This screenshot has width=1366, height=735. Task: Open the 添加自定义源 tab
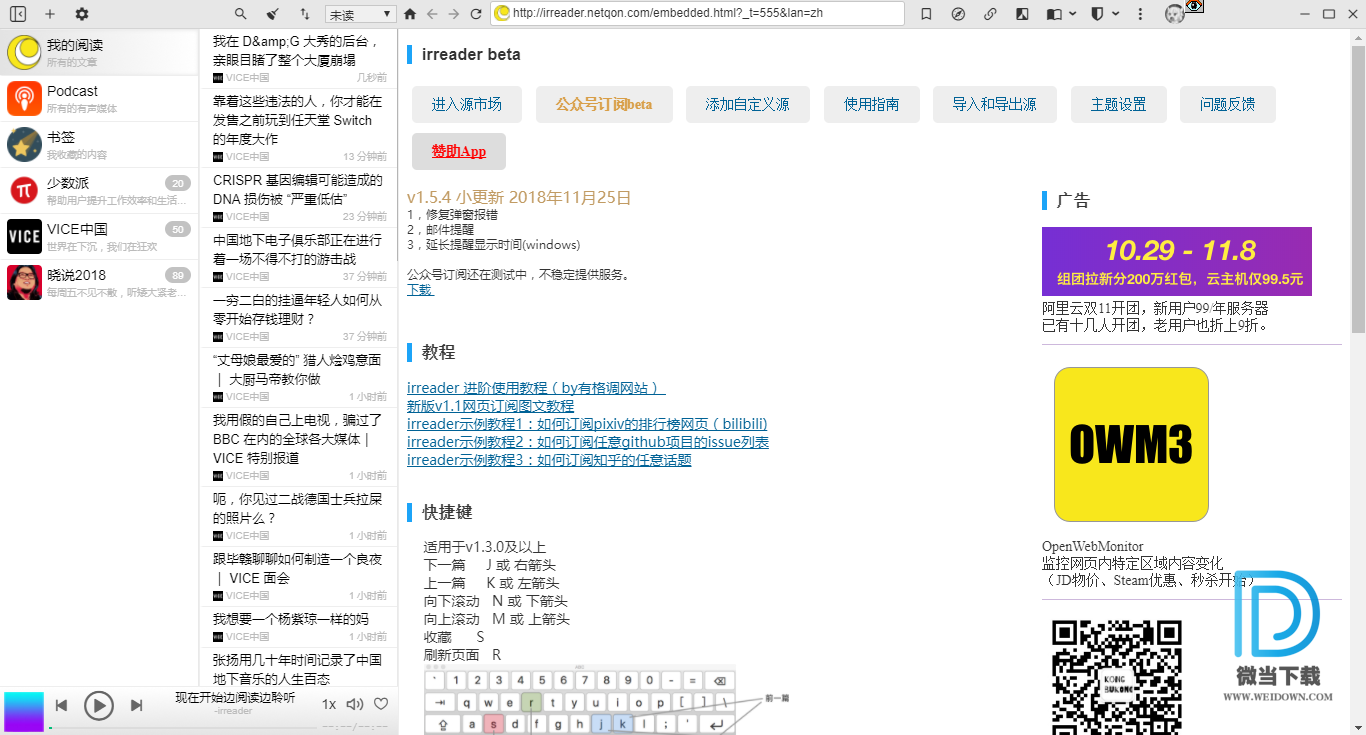pos(747,104)
